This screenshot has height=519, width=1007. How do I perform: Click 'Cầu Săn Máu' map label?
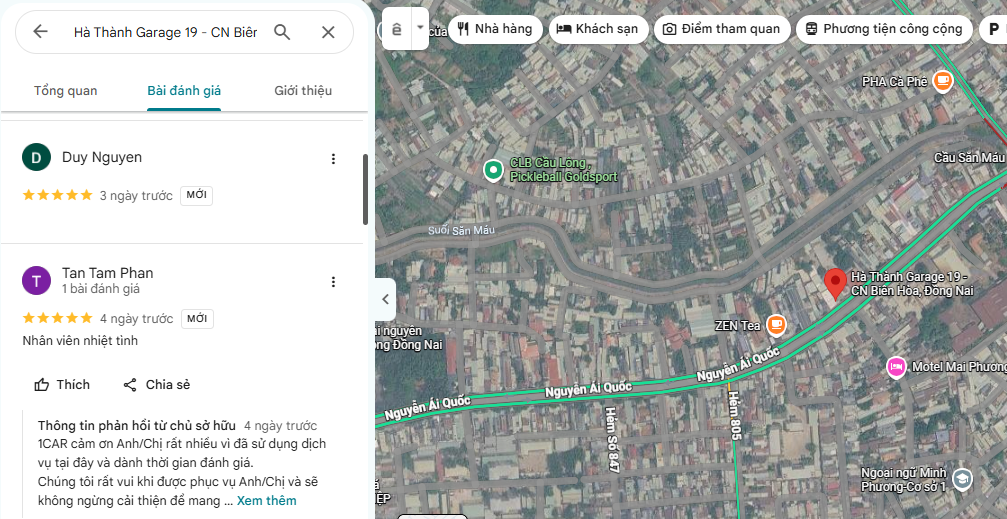point(968,157)
